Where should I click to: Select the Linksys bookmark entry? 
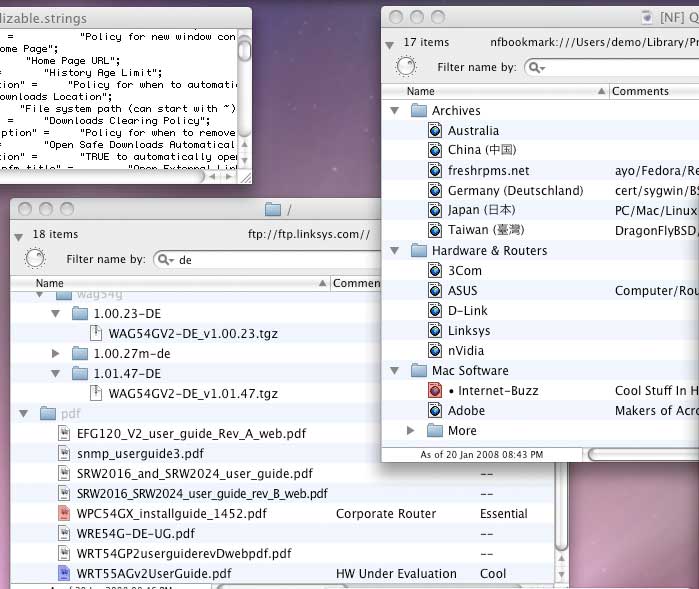[469, 331]
